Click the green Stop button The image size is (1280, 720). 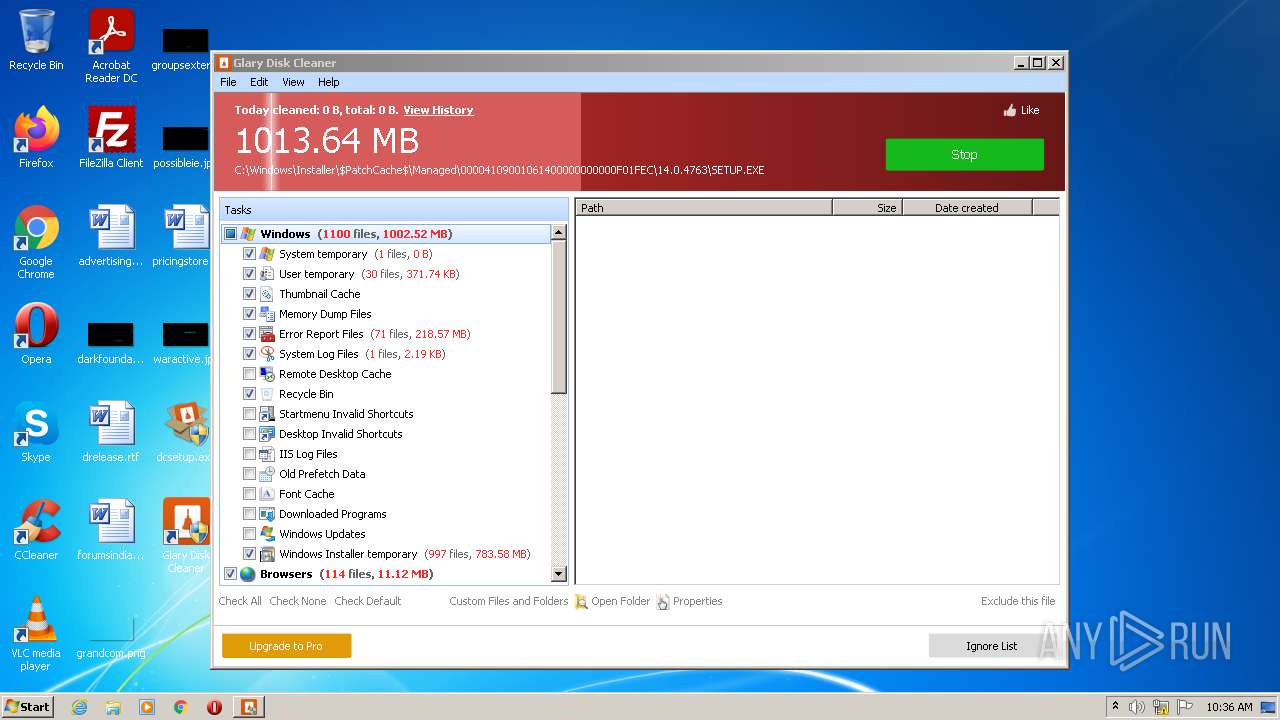(964, 154)
